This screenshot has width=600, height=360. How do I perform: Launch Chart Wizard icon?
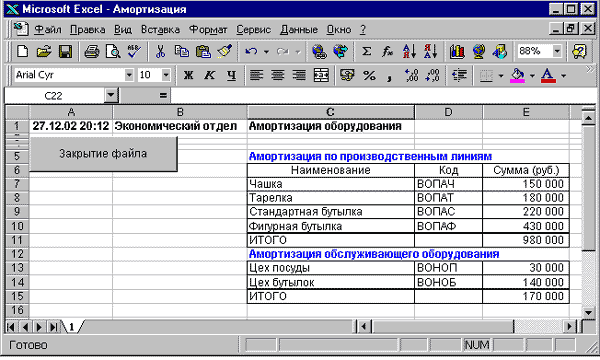coord(457,51)
